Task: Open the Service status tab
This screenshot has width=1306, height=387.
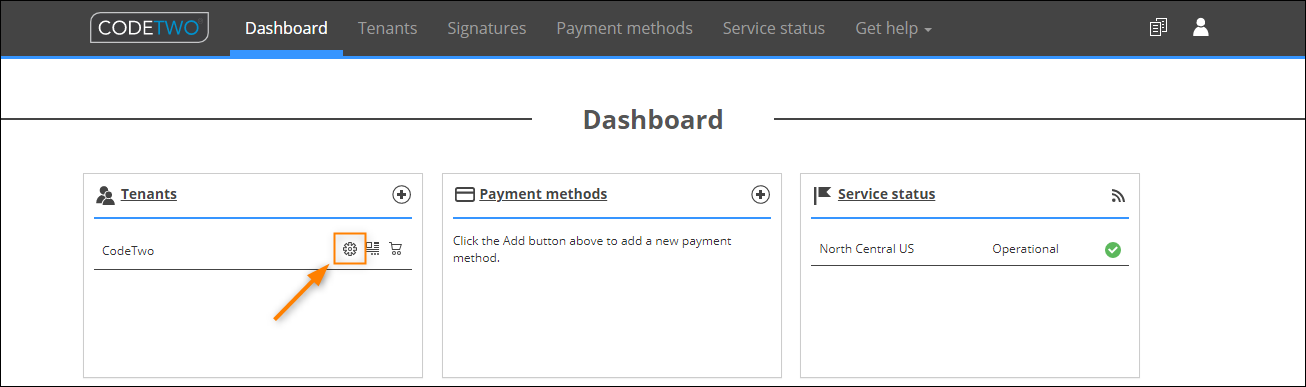Action: coord(774,28)
